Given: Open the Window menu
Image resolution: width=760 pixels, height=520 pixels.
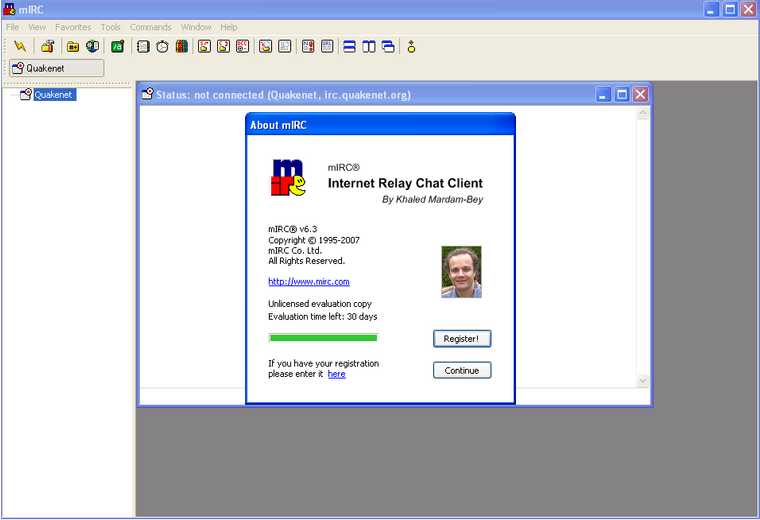Looking at the screenshot, I should pyautogui.click(x=196, y=27).
